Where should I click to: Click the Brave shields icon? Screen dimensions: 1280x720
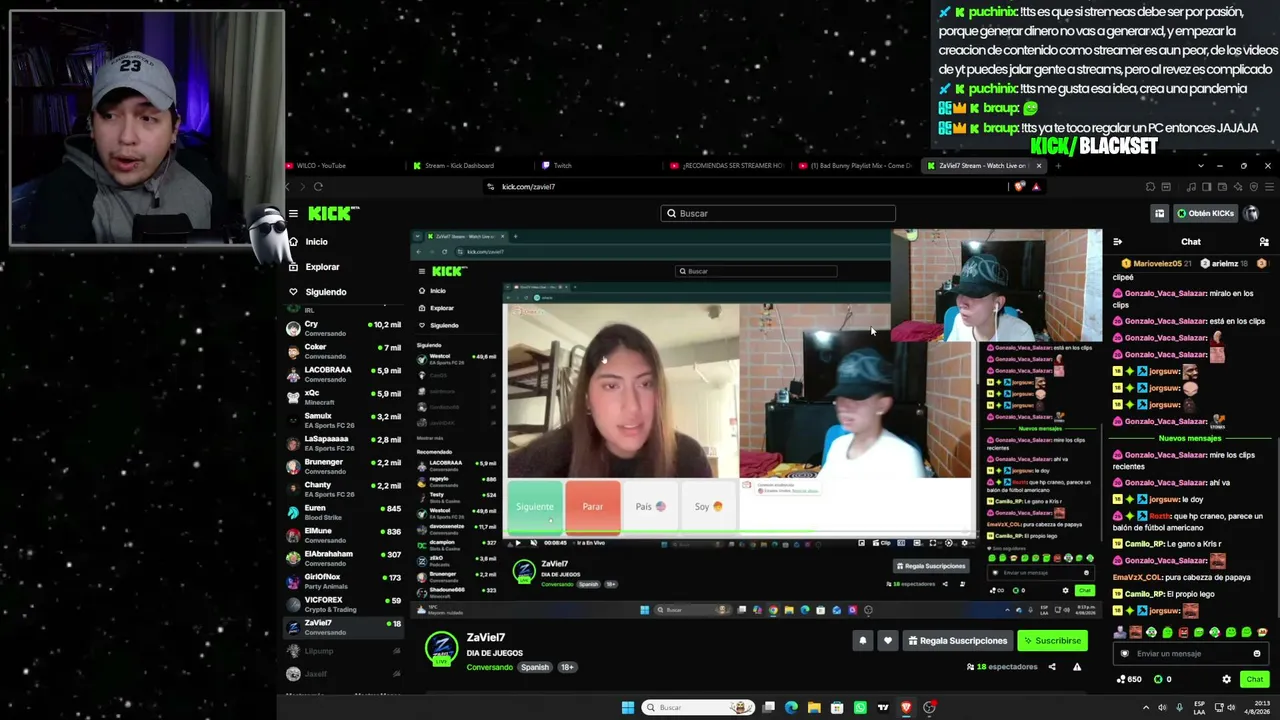(x=1020, y=187)
